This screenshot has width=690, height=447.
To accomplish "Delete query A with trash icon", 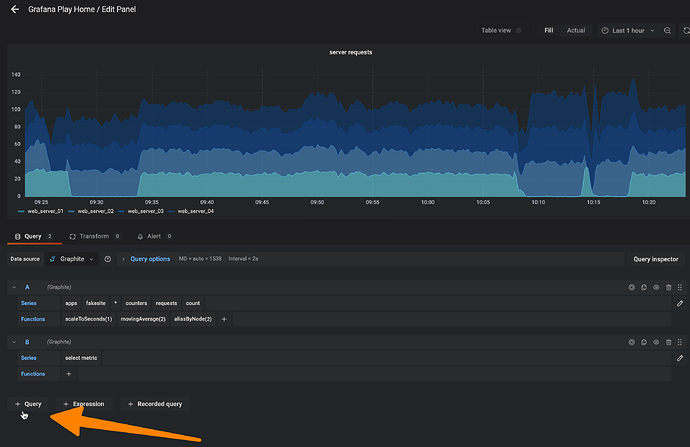I will [x=668, y=287].
